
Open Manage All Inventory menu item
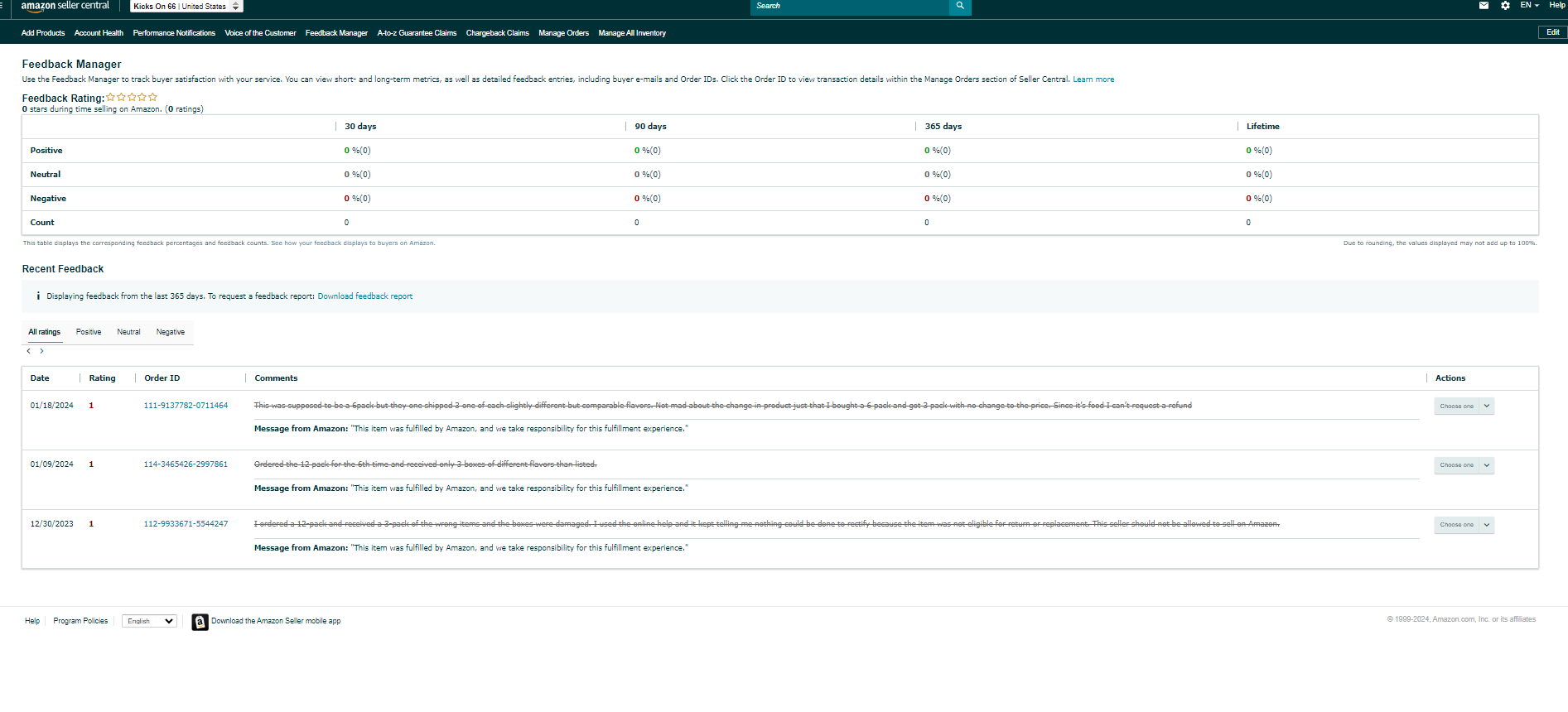coord(632,33)
